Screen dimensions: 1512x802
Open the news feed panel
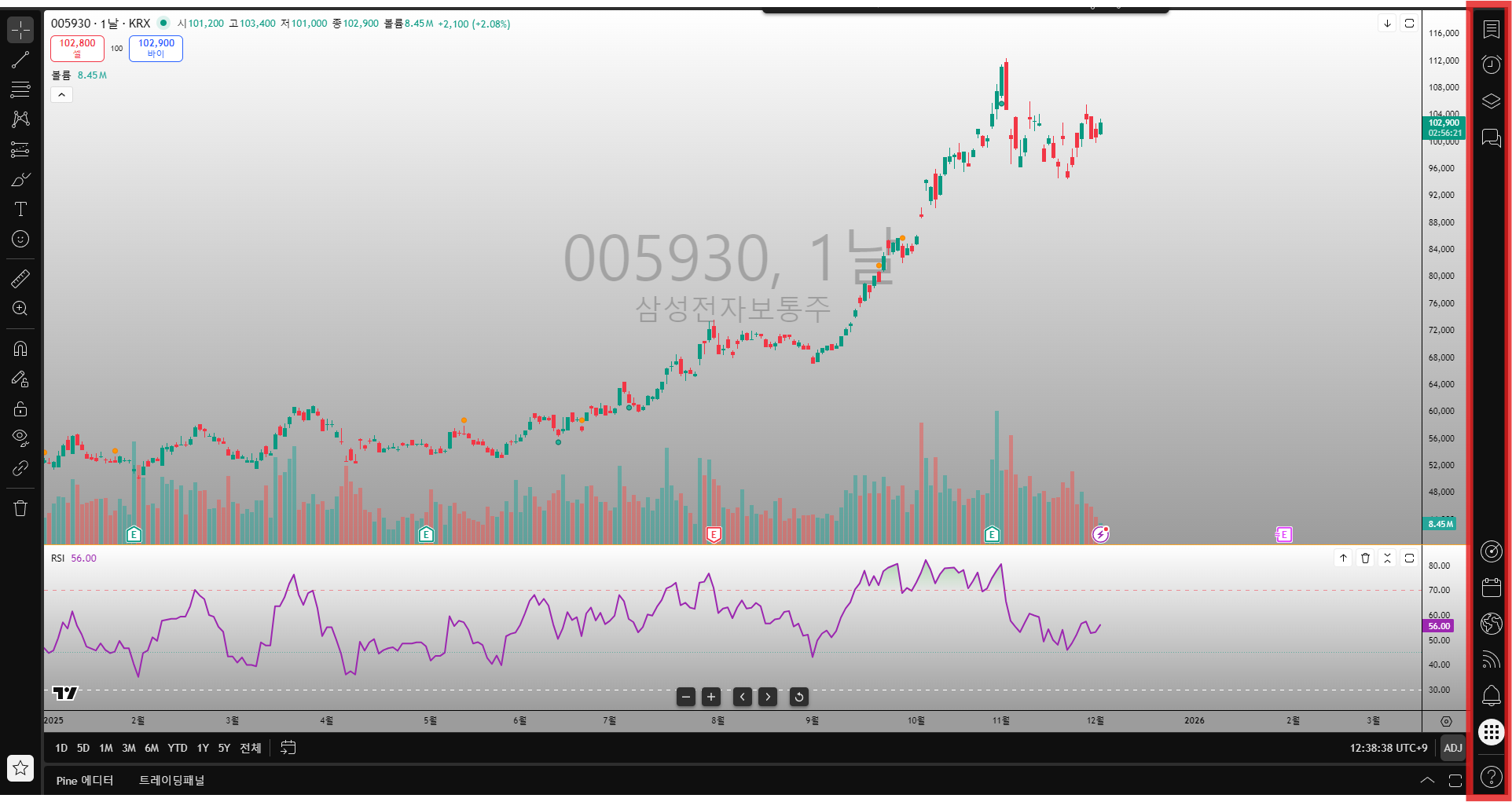[x=1491, y=660]
